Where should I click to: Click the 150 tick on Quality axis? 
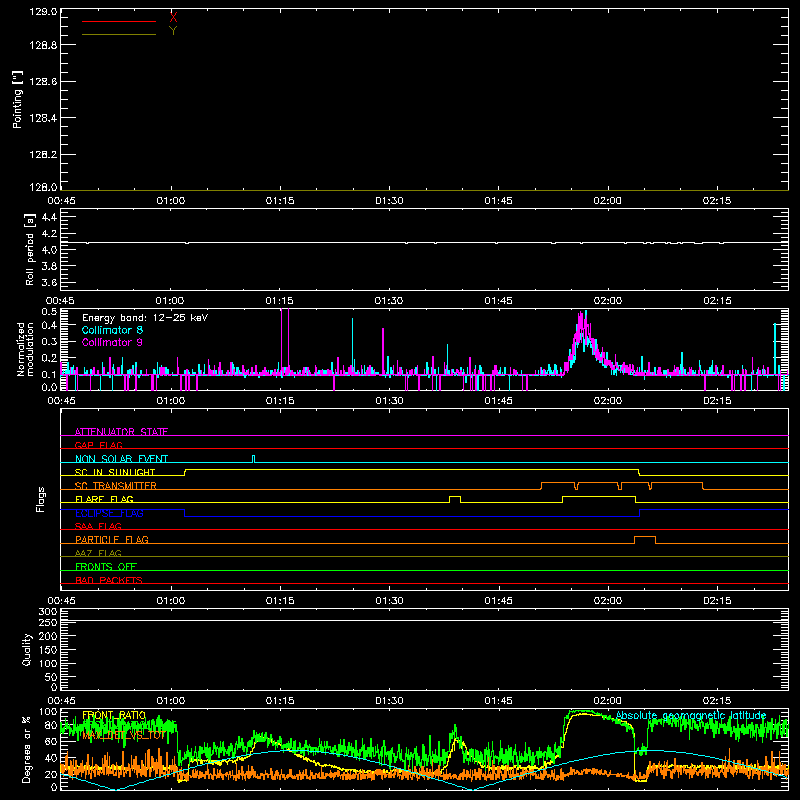pos(48,650)
